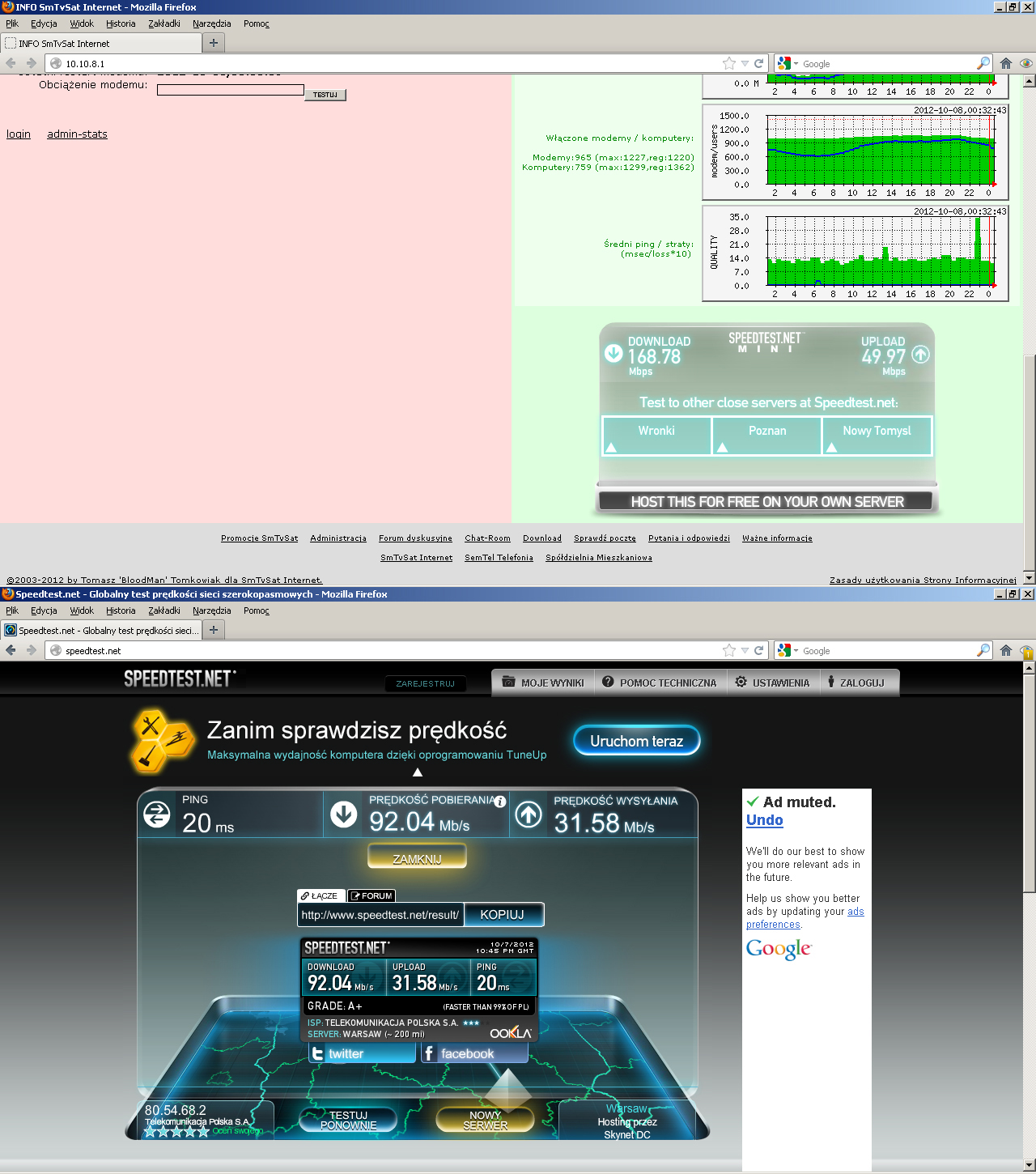
Task: Switch the share link type to FORUM
Action: [372, 895]
